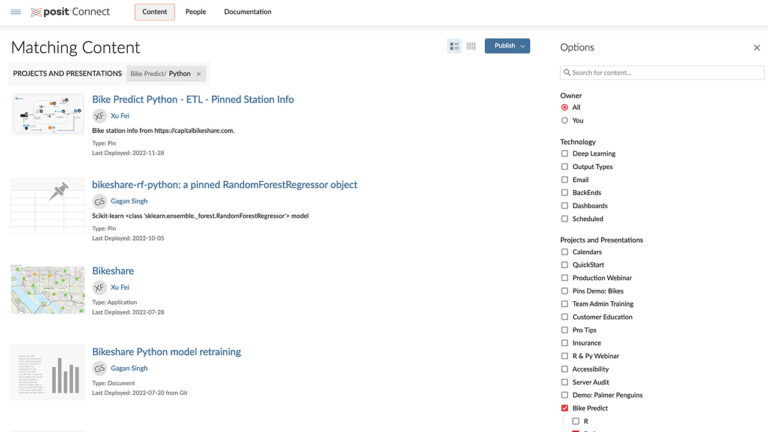The height and width of the screenshot is (432, 768).
Task: Switch to compact grid view
Action: [471, 46]
